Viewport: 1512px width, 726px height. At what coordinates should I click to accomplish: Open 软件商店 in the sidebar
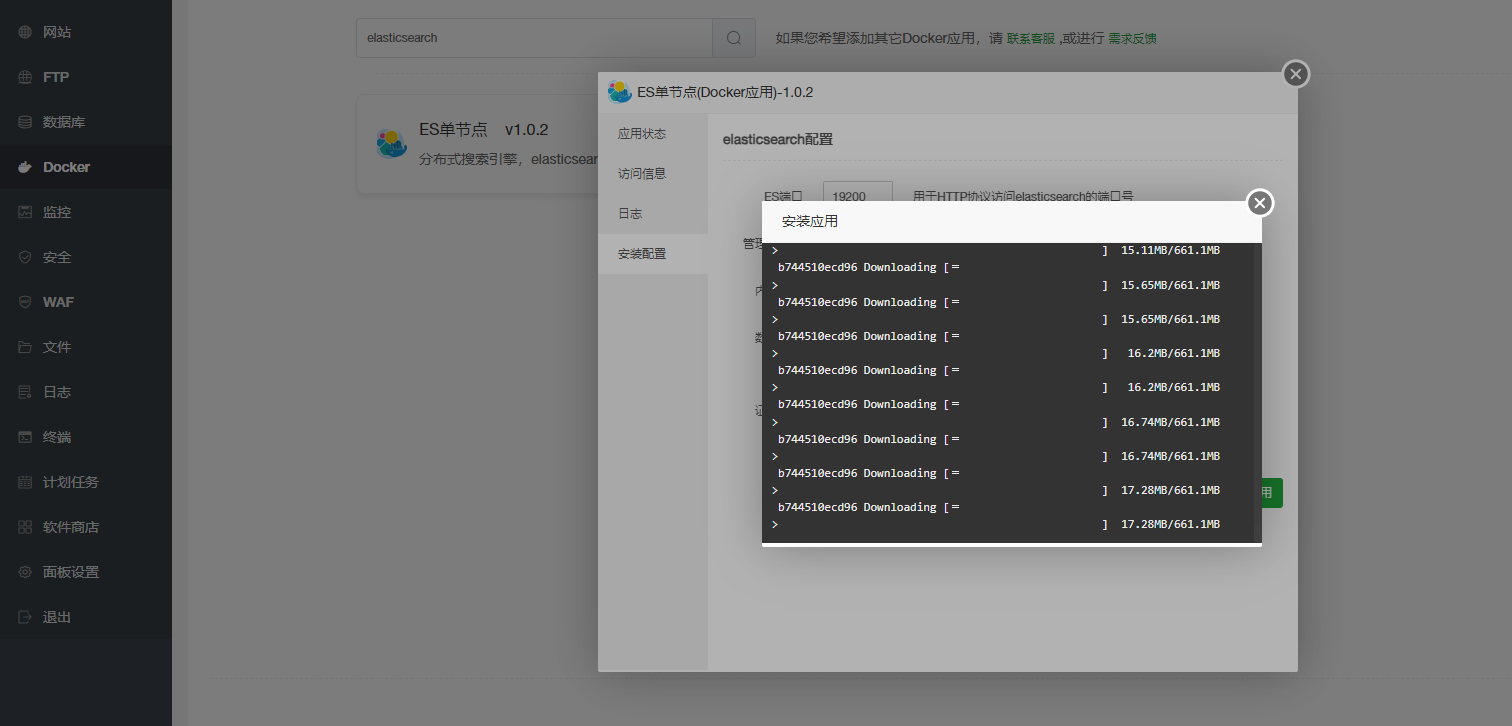(x=86, y=527)
